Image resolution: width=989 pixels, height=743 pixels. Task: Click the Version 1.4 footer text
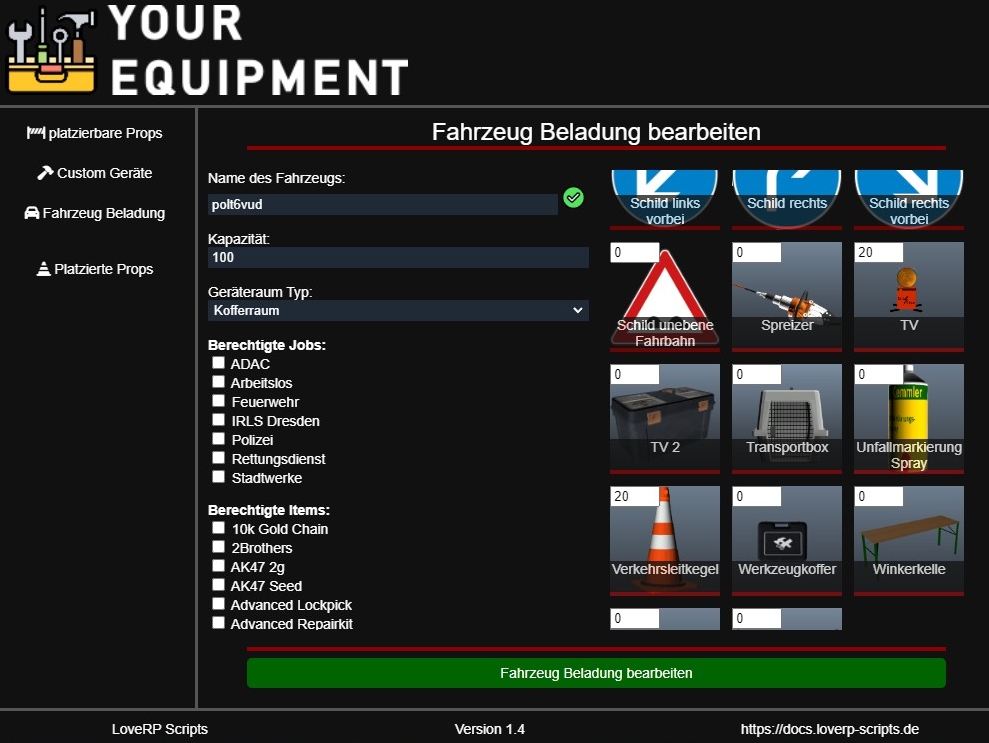(489, 729)
